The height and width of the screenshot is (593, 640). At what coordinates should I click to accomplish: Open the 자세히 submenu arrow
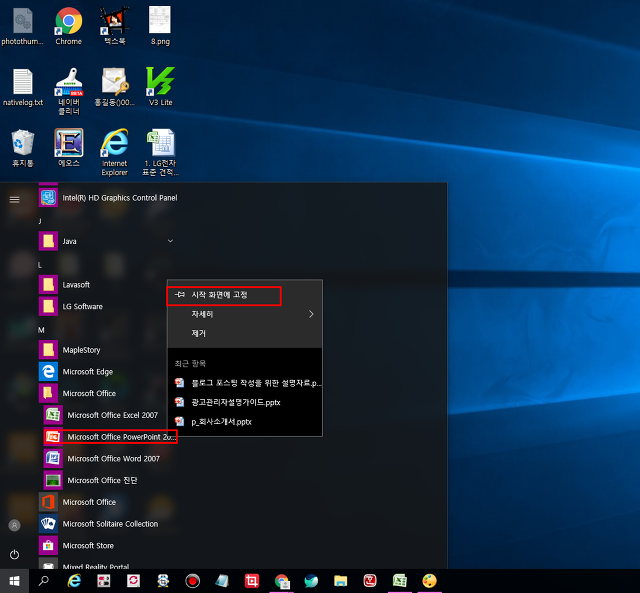pos(311,314)
